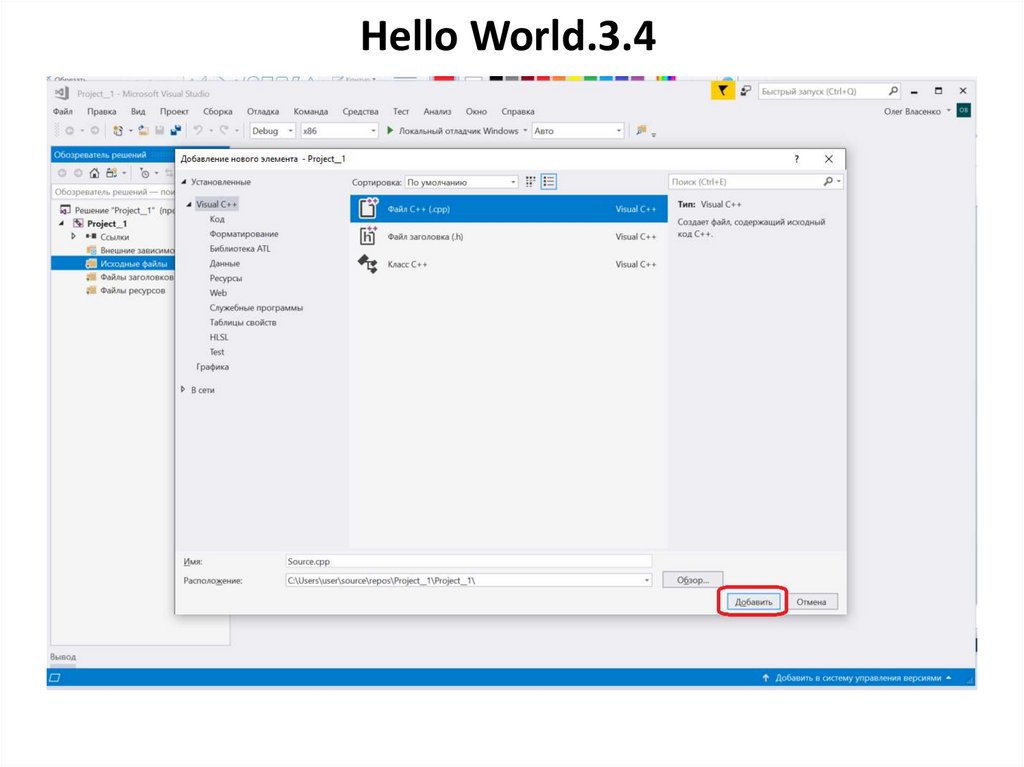Expand the Ссылки node in Solution Explorer
Screen dimensions: 1024x767
coord(73,237)
